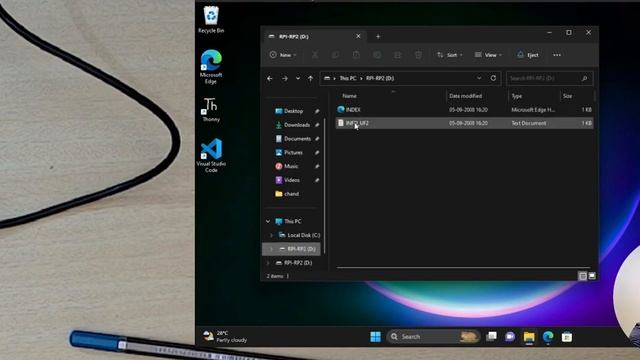The height and width of the screenshot is (360, 640).
Task: Open the Thonny desktop shortcut
Action: (211, 110)
